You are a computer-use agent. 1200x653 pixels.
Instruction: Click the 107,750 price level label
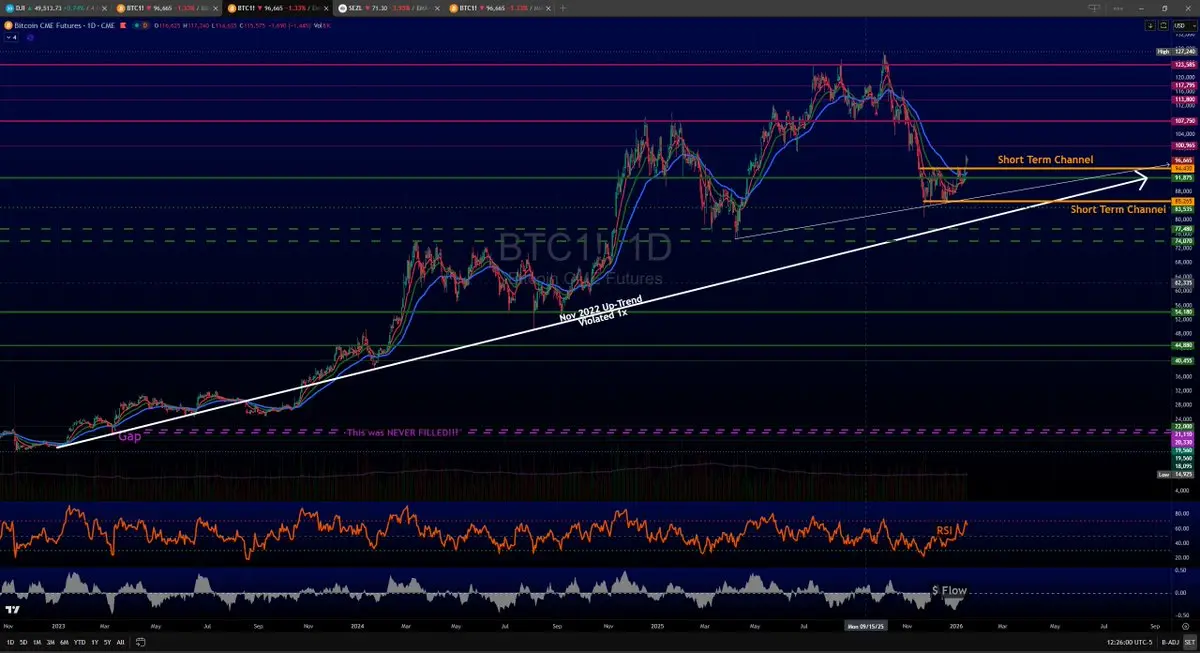(1184, 120)
